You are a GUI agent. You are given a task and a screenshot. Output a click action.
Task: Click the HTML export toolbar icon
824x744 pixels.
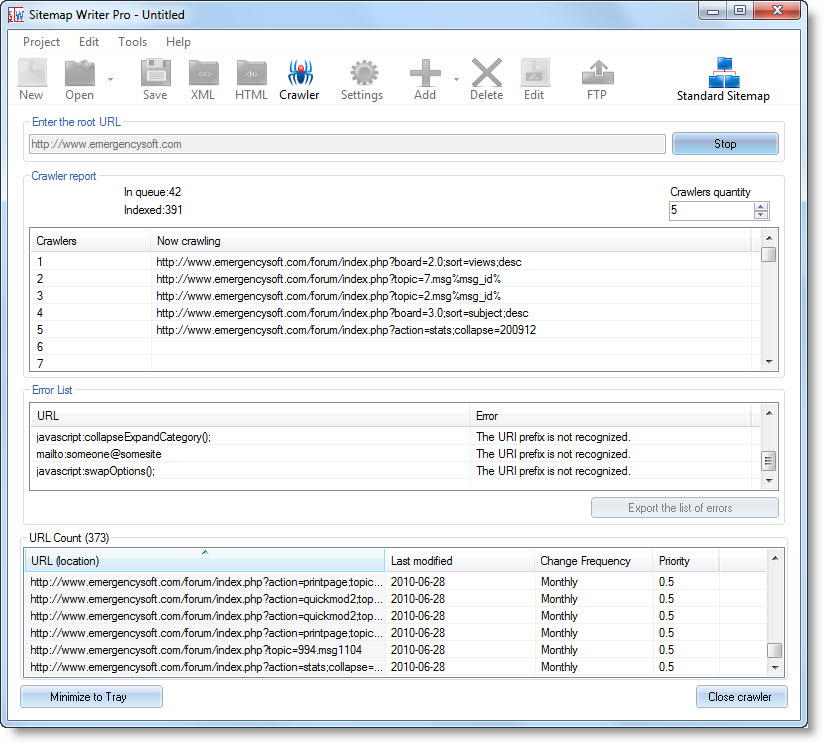(252, 73)
